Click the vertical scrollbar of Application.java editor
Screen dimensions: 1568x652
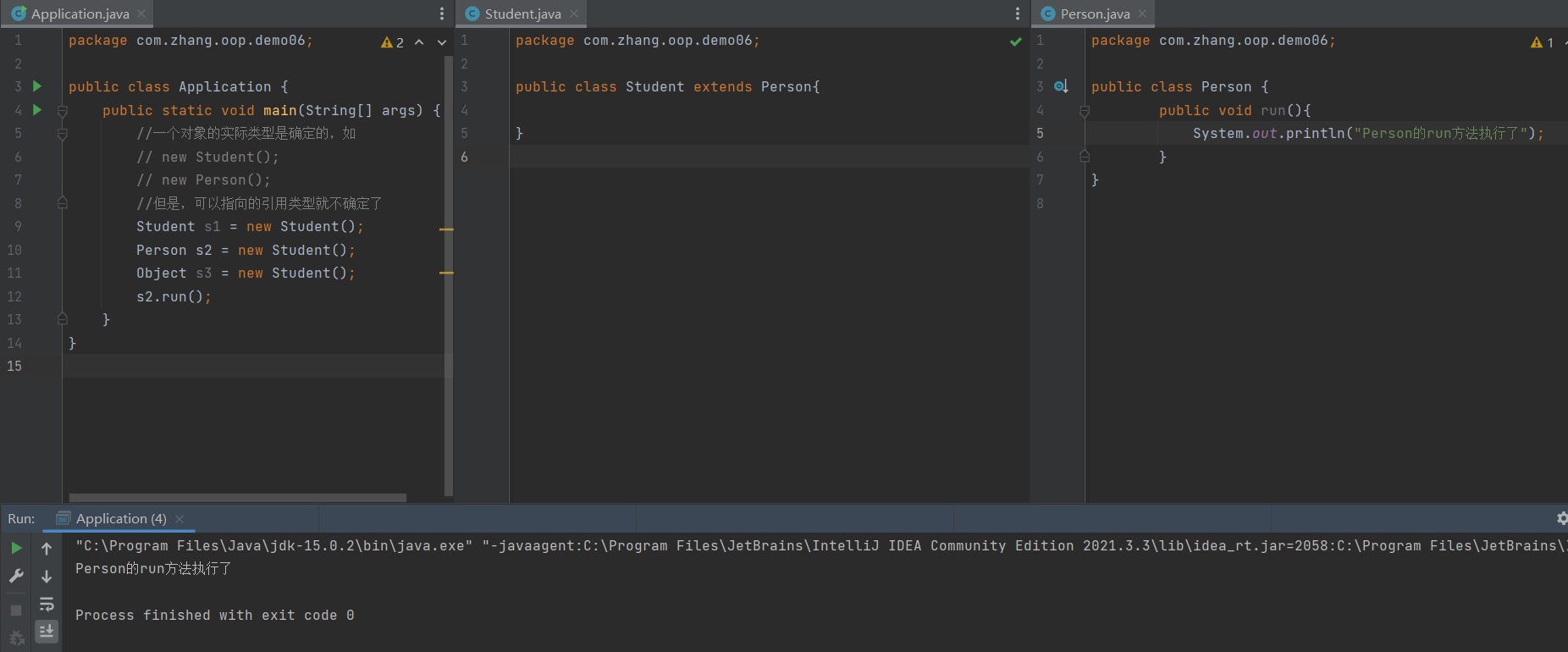tap(448, 275)
